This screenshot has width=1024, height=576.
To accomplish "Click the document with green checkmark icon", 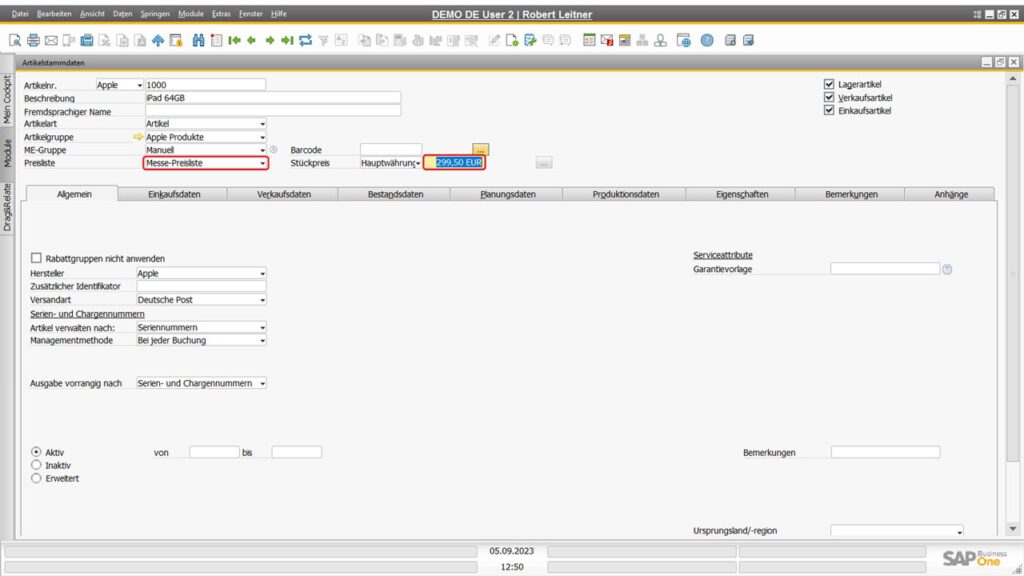I will point(530,40).
